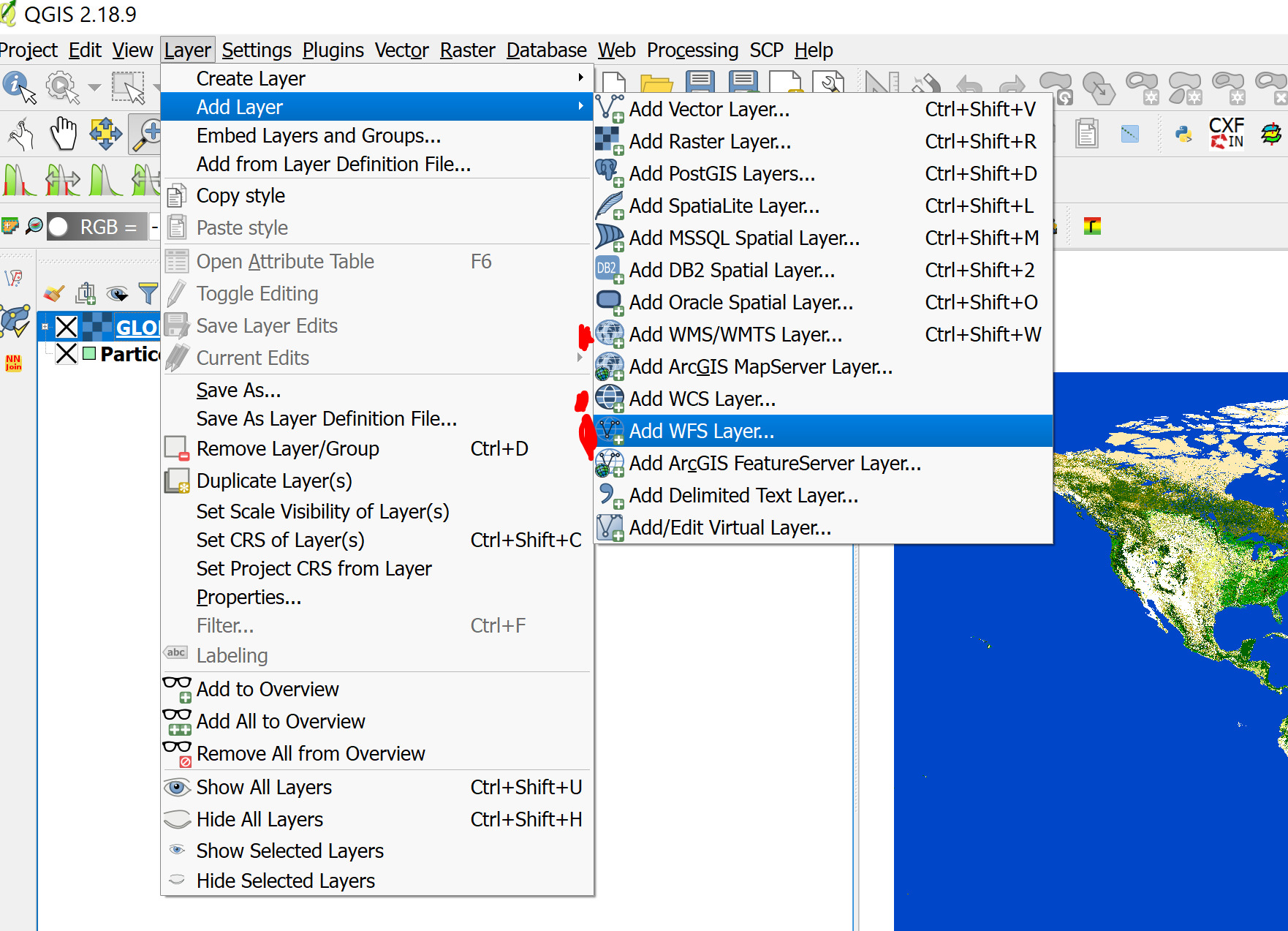The height and width of the screenshot is (931, 1288).
Task: Open the Layer menu in menu bar
Action: (188, 50)
